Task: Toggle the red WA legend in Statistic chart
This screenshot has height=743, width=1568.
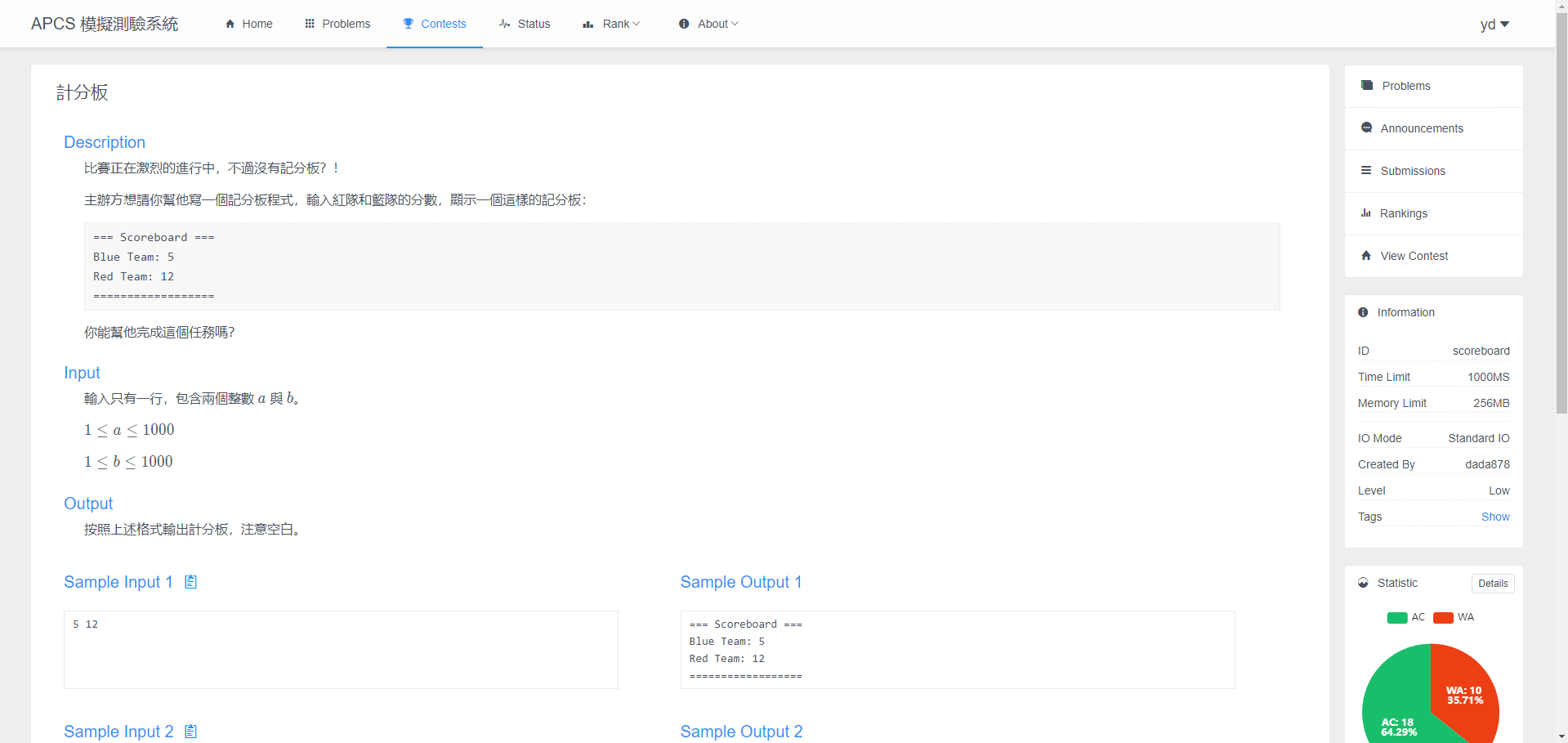Action: click(x=1443, y=618)
